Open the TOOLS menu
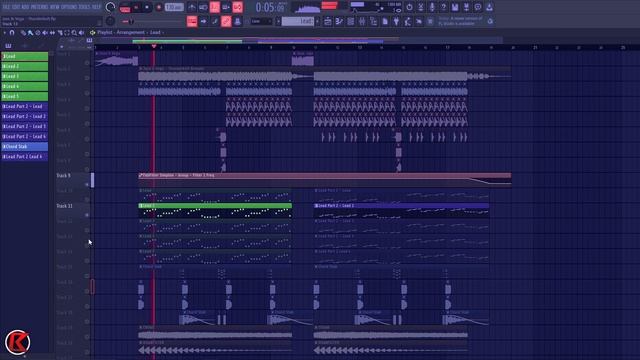 pos(84,7)
